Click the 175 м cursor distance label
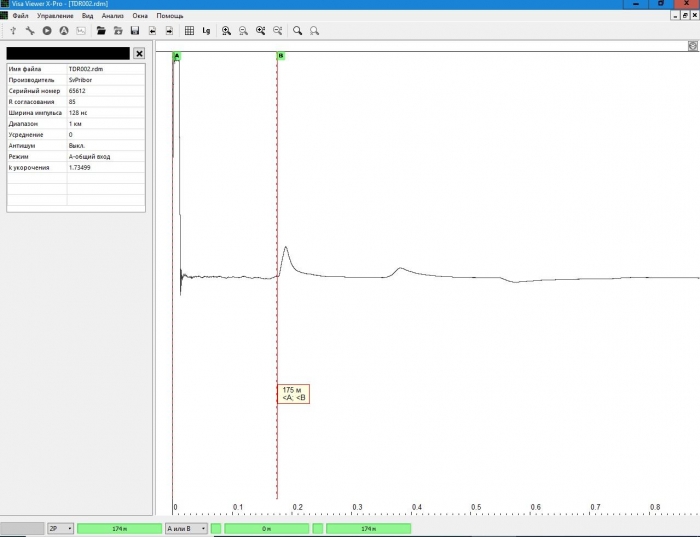Viewport: 700px width, 537px height. (x=293, y=394)
